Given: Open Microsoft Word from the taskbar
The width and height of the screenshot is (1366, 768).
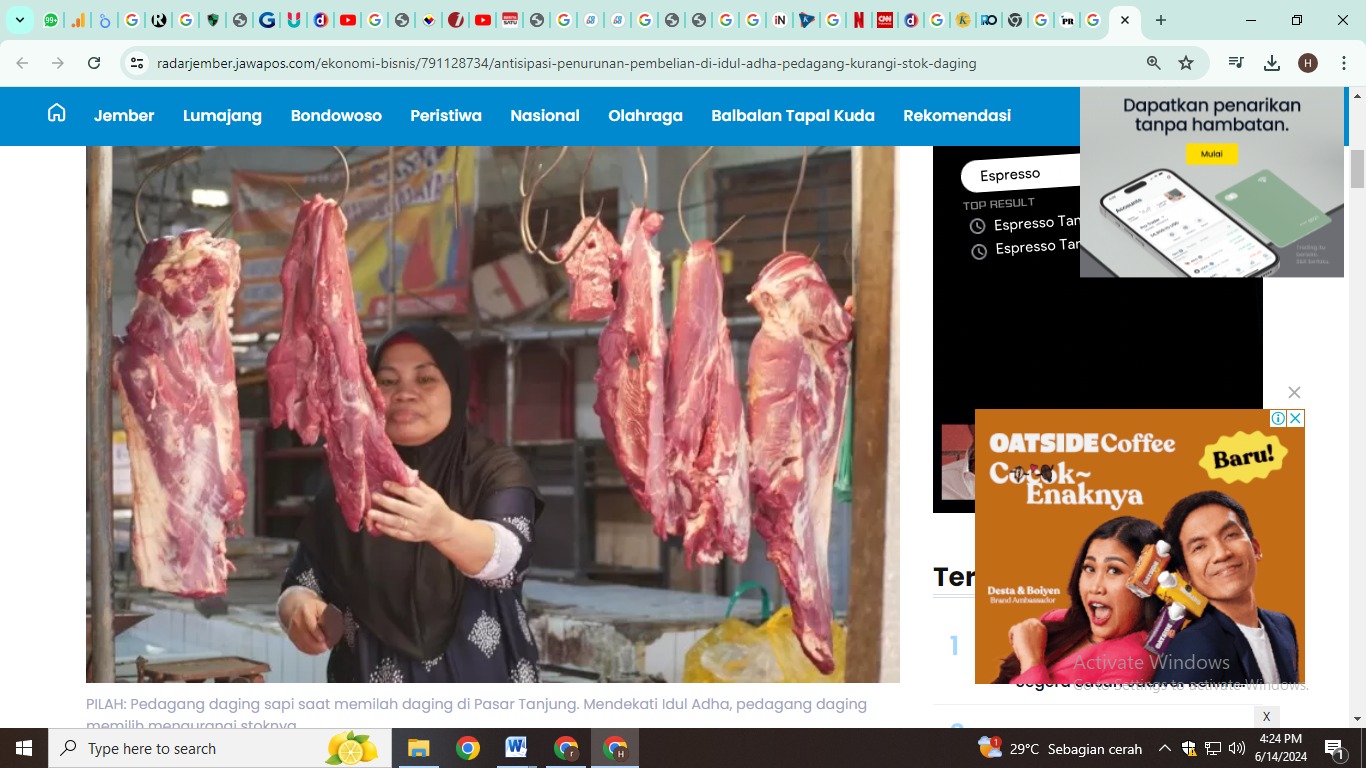Looking at the screenshot, I should pos(516,748).
